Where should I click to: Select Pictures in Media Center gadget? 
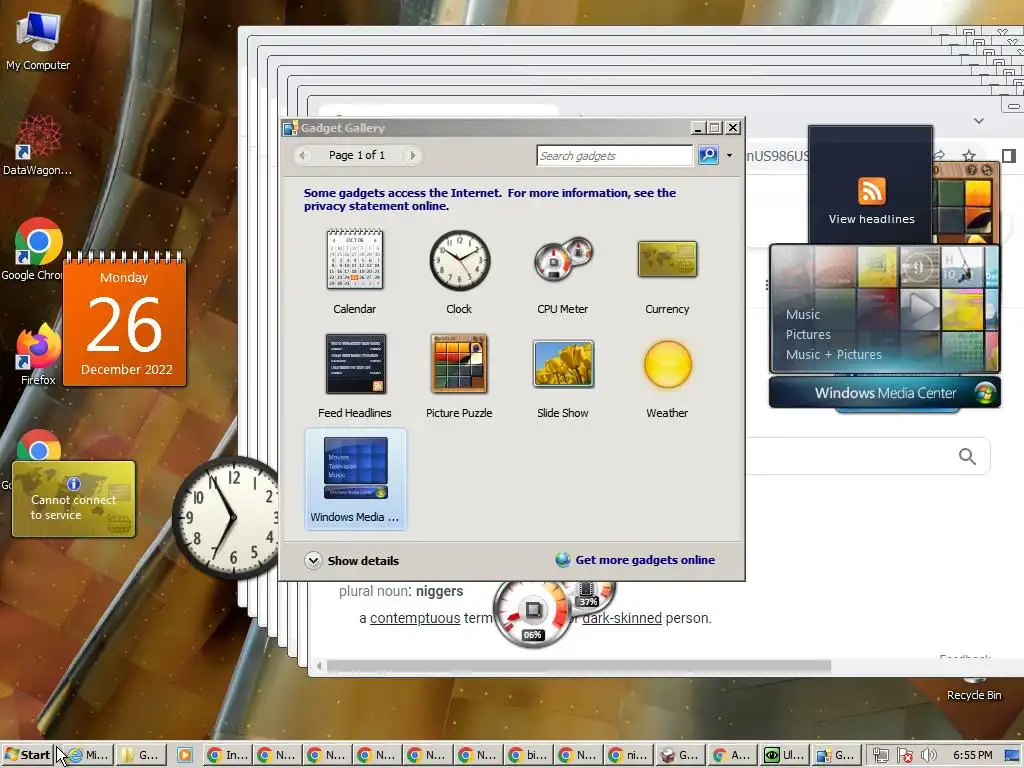[x=808, y=334]
